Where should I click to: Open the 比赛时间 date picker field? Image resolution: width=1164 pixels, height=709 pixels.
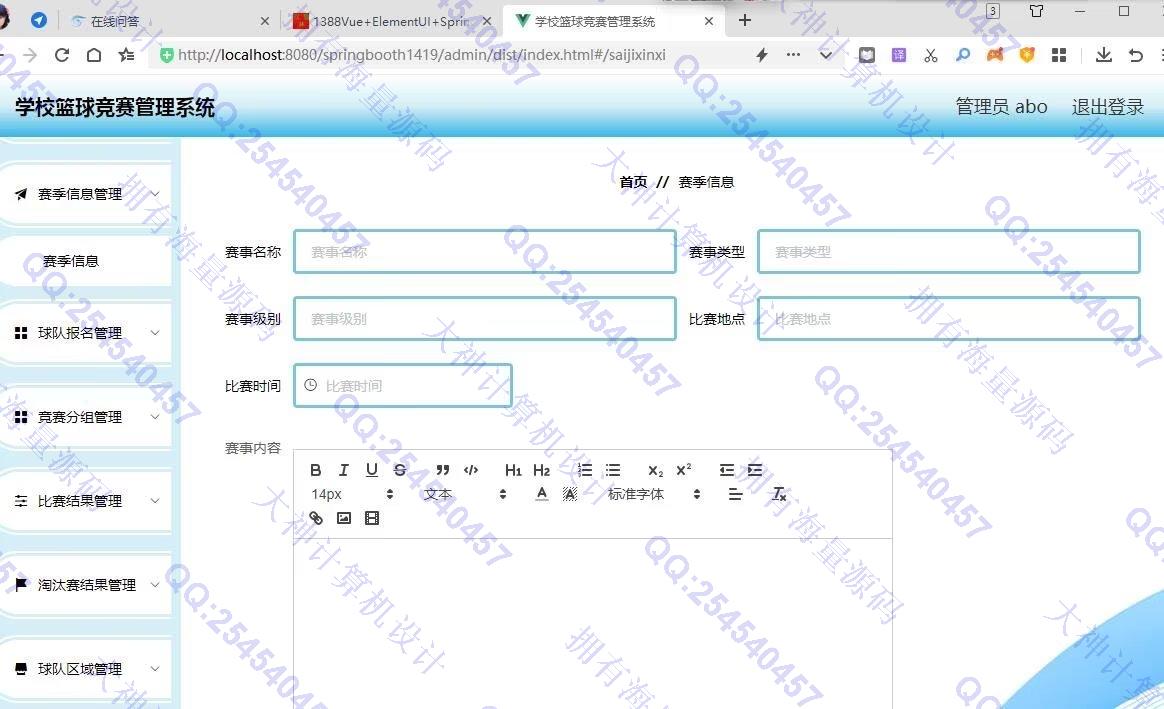pyautogui.click(x=403, y=385)
